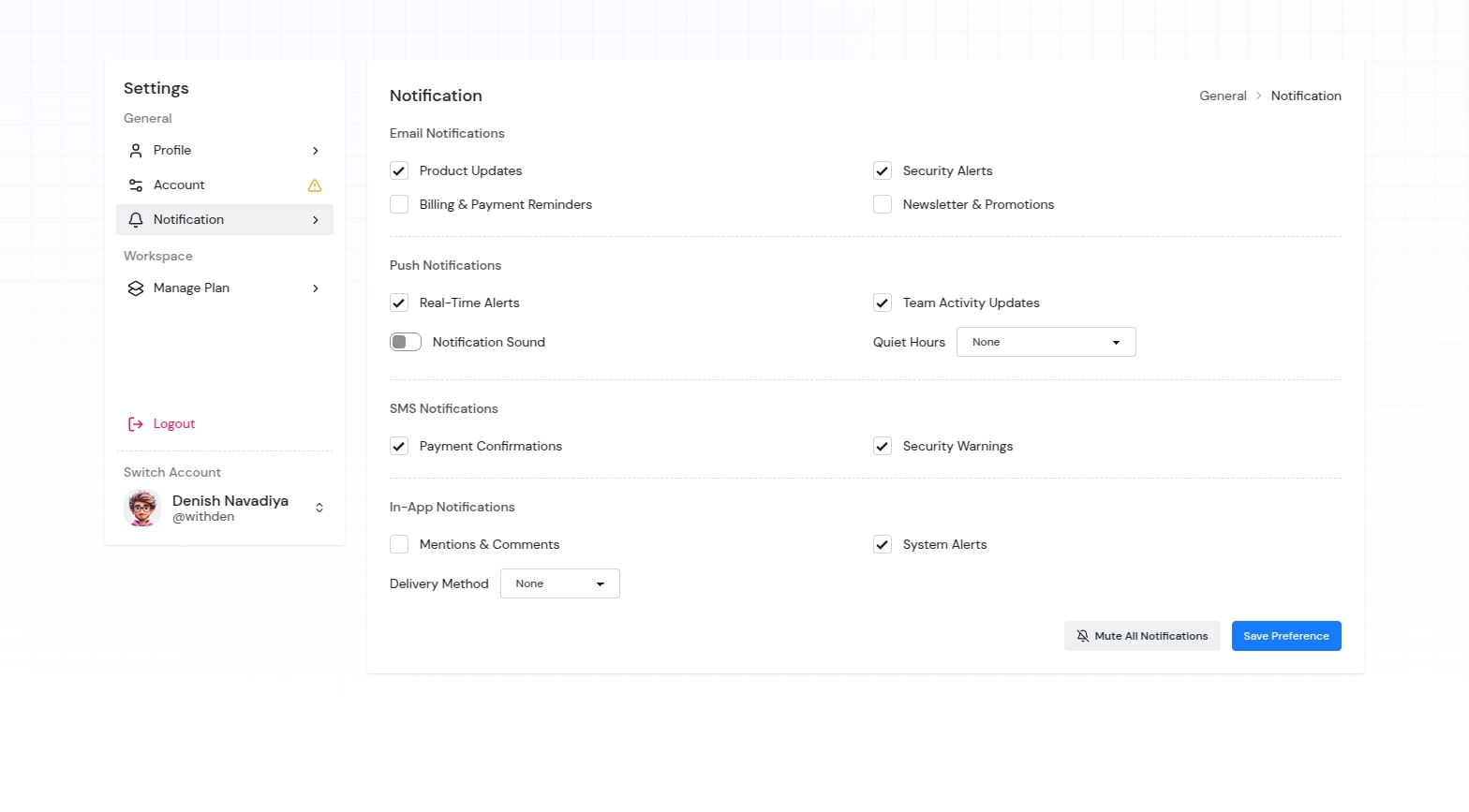1469x812 pixels.
Task: Click the yellow warning triangle beside Account
Action: [x=315, y=185]
